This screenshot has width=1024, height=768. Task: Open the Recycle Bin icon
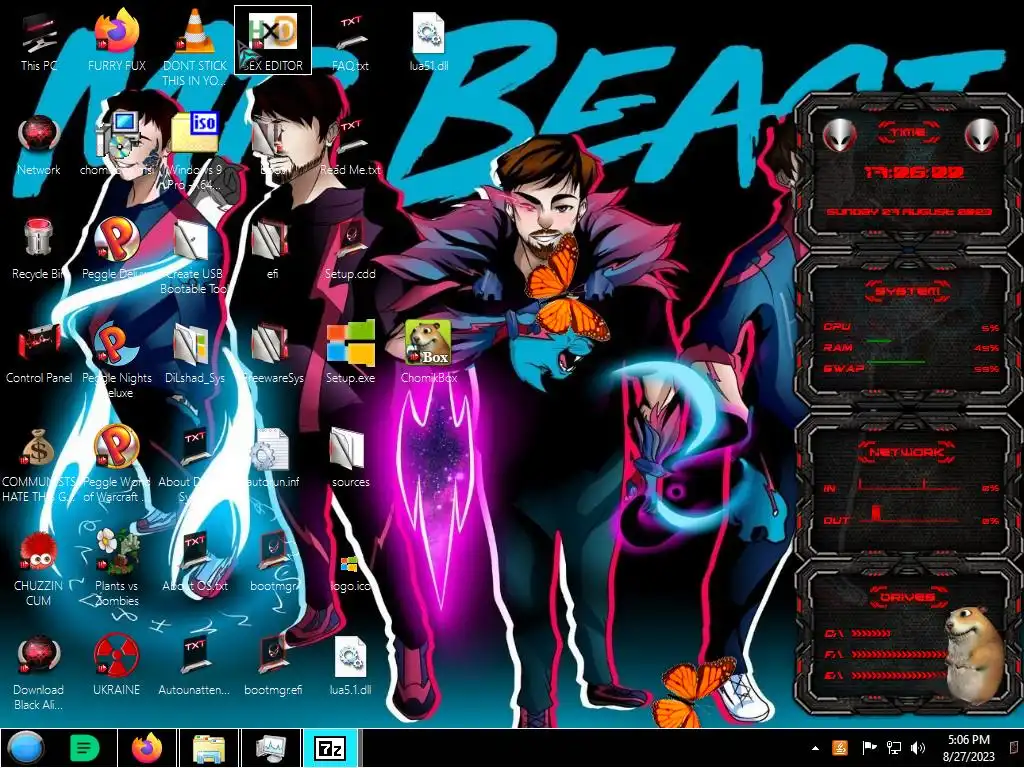pos(39,249)
